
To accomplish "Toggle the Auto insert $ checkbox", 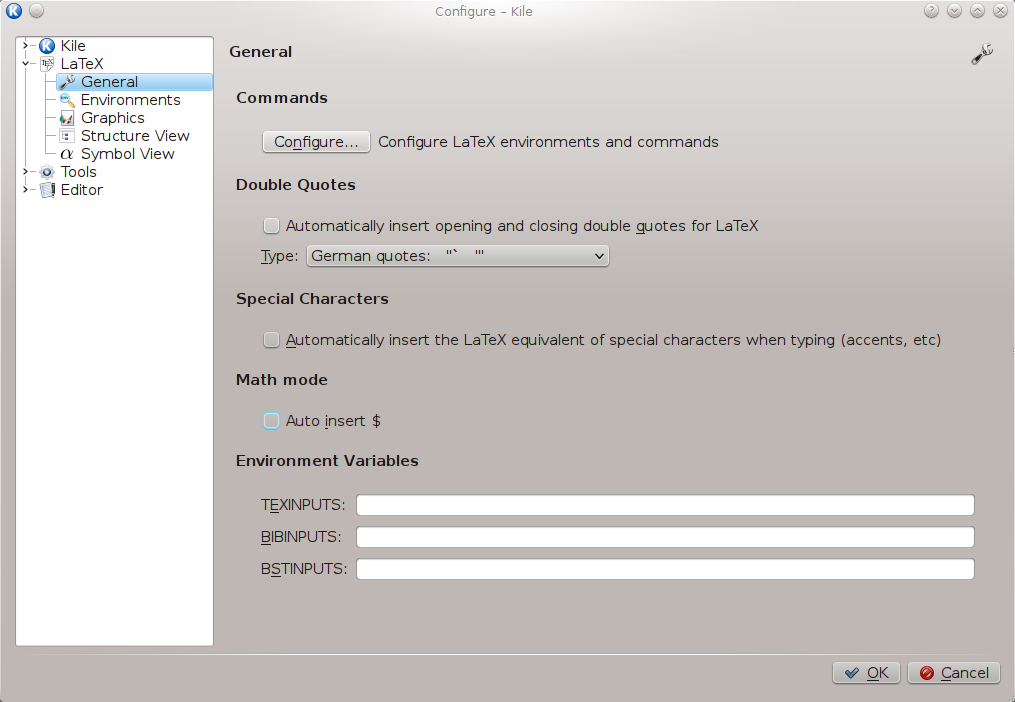I will tap(271, 421).
